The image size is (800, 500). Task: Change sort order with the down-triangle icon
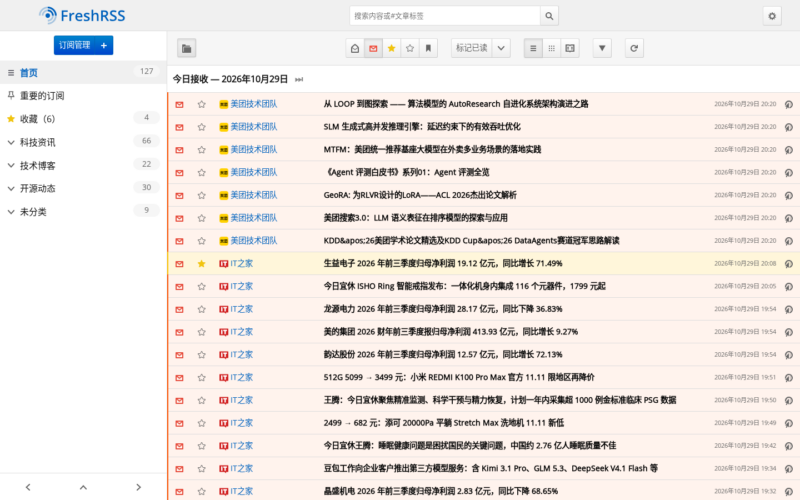pos(602,48)
